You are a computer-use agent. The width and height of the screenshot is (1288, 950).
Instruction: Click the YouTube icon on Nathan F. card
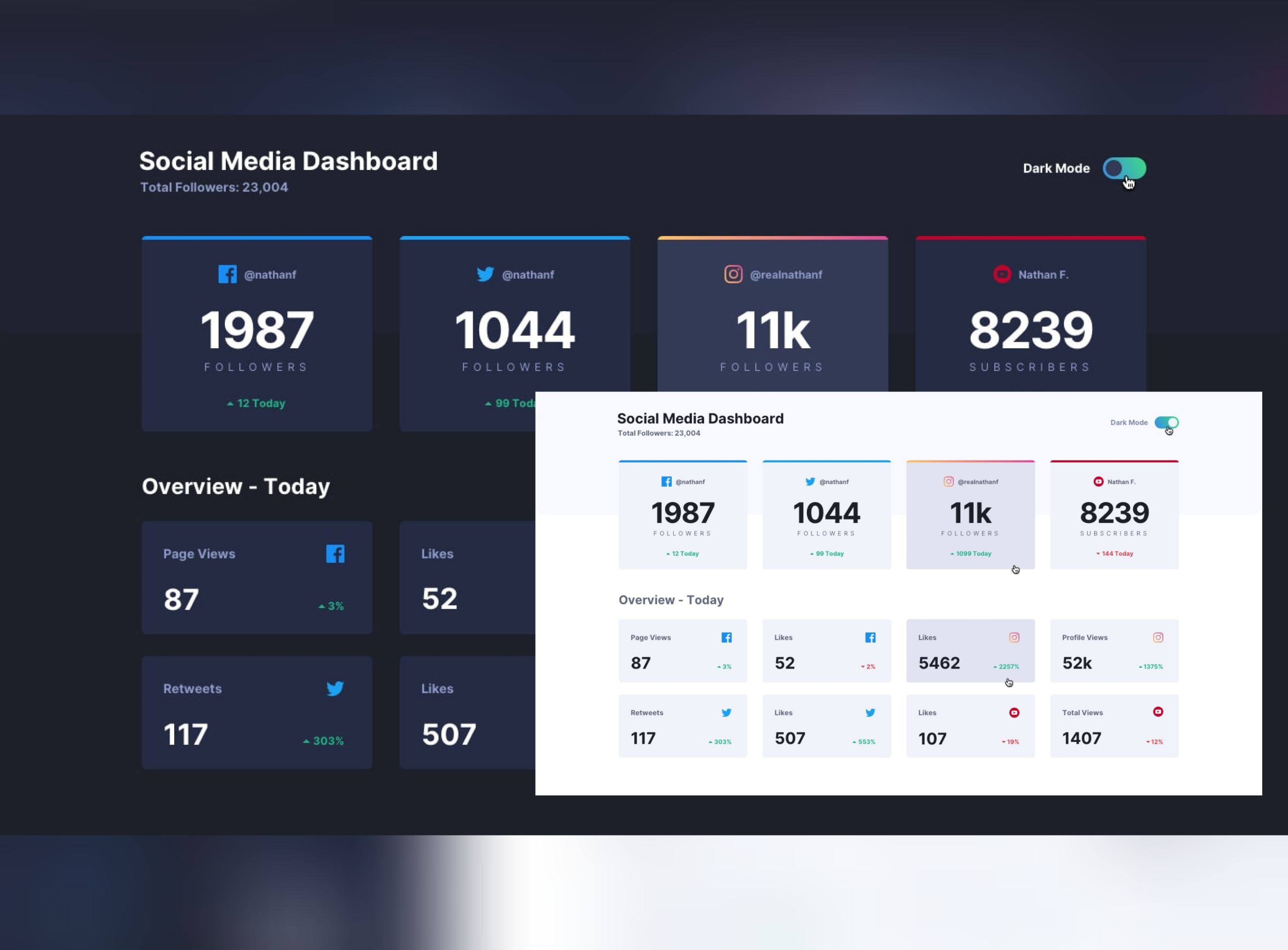pyautogui.click(x=1002, y=274)
